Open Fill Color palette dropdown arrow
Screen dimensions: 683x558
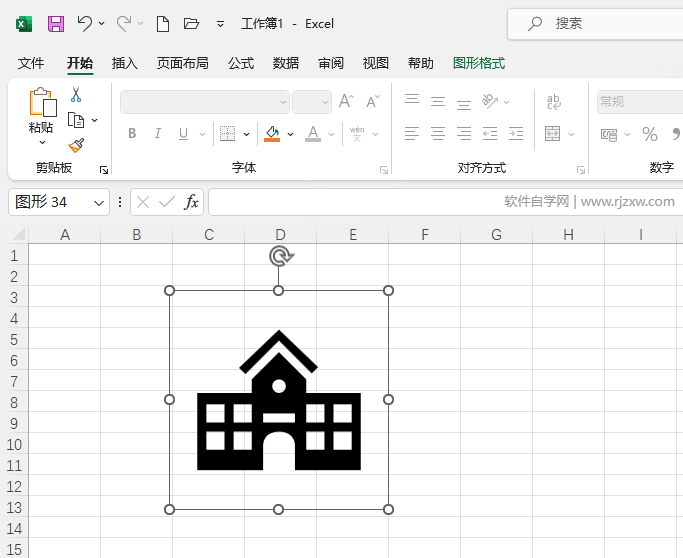click(291, 134)
